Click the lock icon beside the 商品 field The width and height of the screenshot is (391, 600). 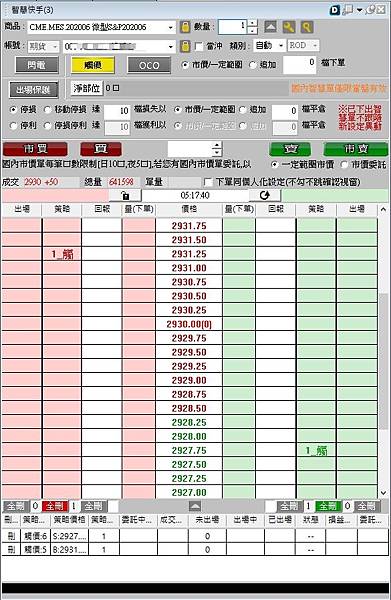[x=185, y=27]
